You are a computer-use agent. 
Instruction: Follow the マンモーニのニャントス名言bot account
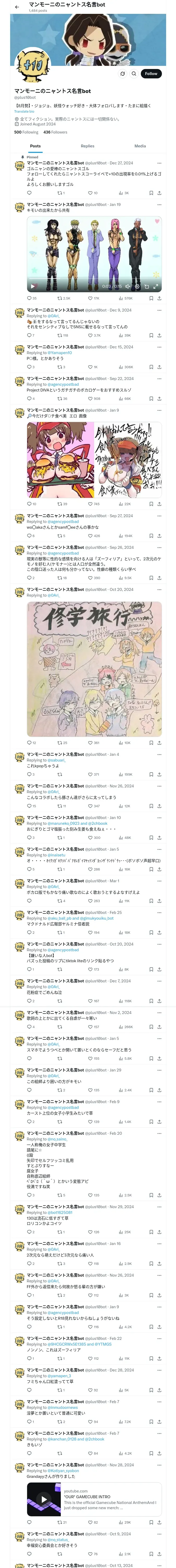click(x=151, y=74)
